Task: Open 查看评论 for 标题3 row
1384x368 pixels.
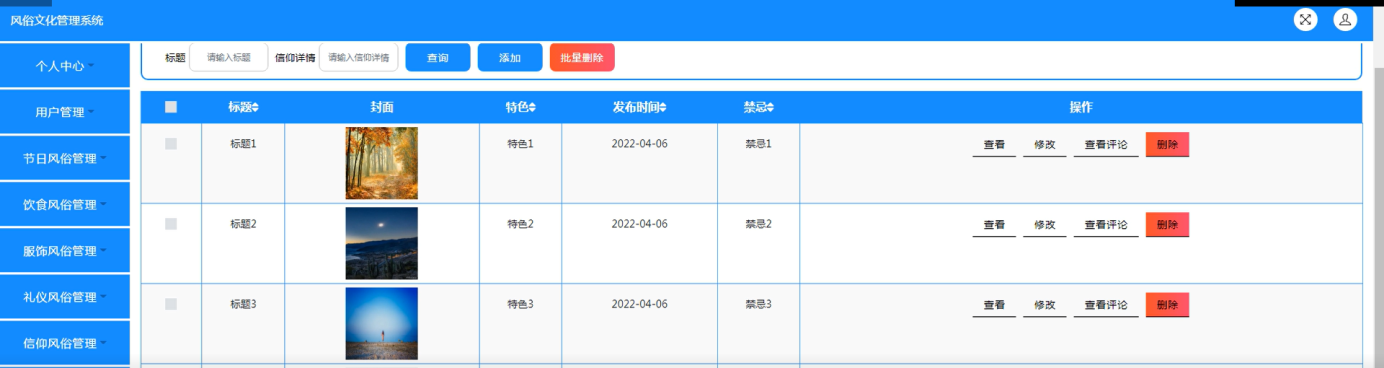Action: (1106, 305)
